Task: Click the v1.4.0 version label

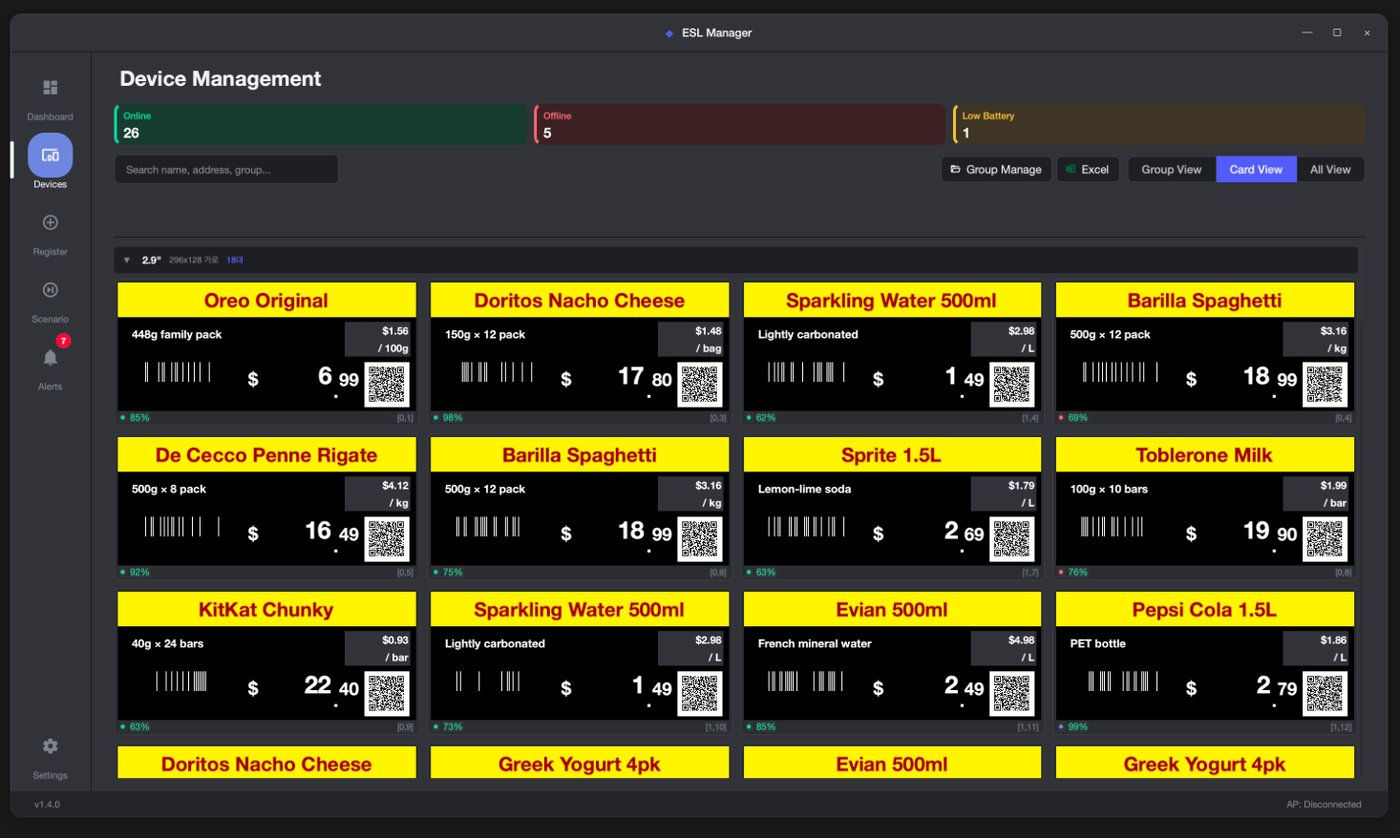Action: coord(47,805)
